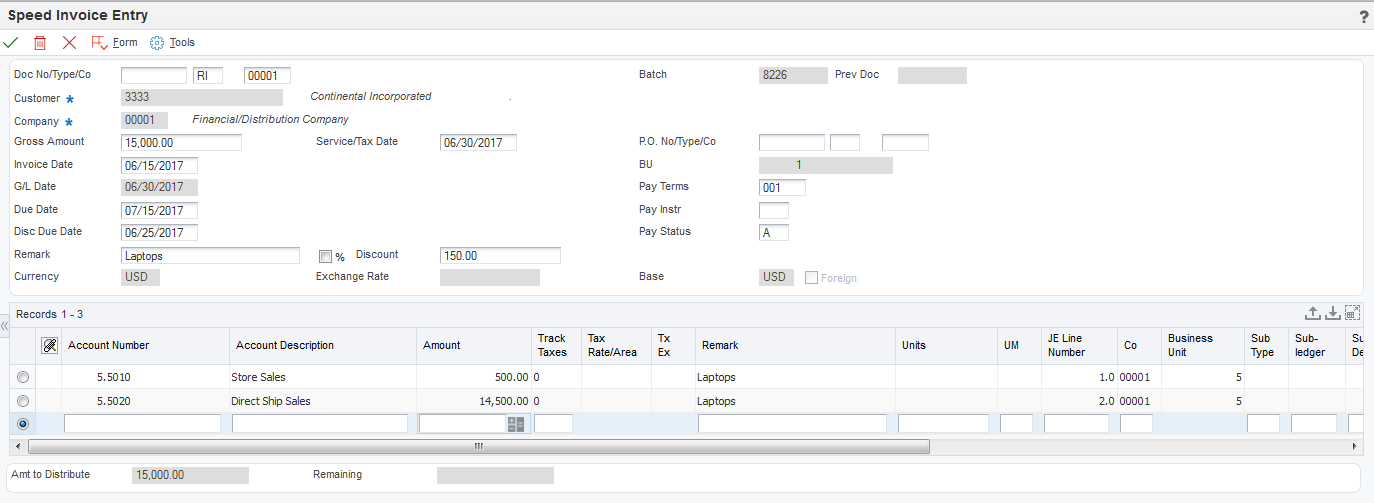Screen dimensions: 1374x503
Task: Click the Pay Instr input field
Action: tap(774, 210)
